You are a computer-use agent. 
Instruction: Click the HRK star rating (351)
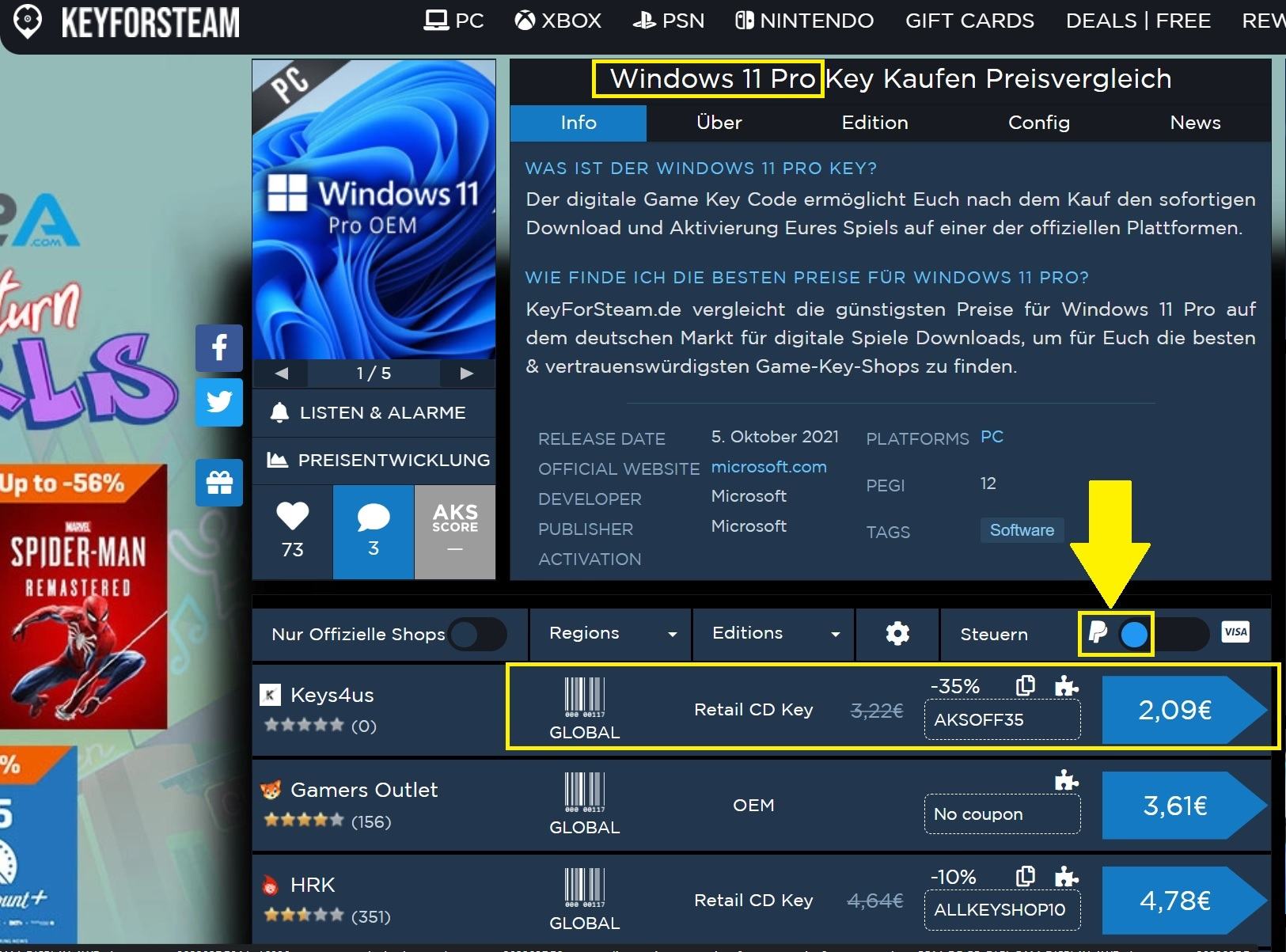tap(328, 916)
